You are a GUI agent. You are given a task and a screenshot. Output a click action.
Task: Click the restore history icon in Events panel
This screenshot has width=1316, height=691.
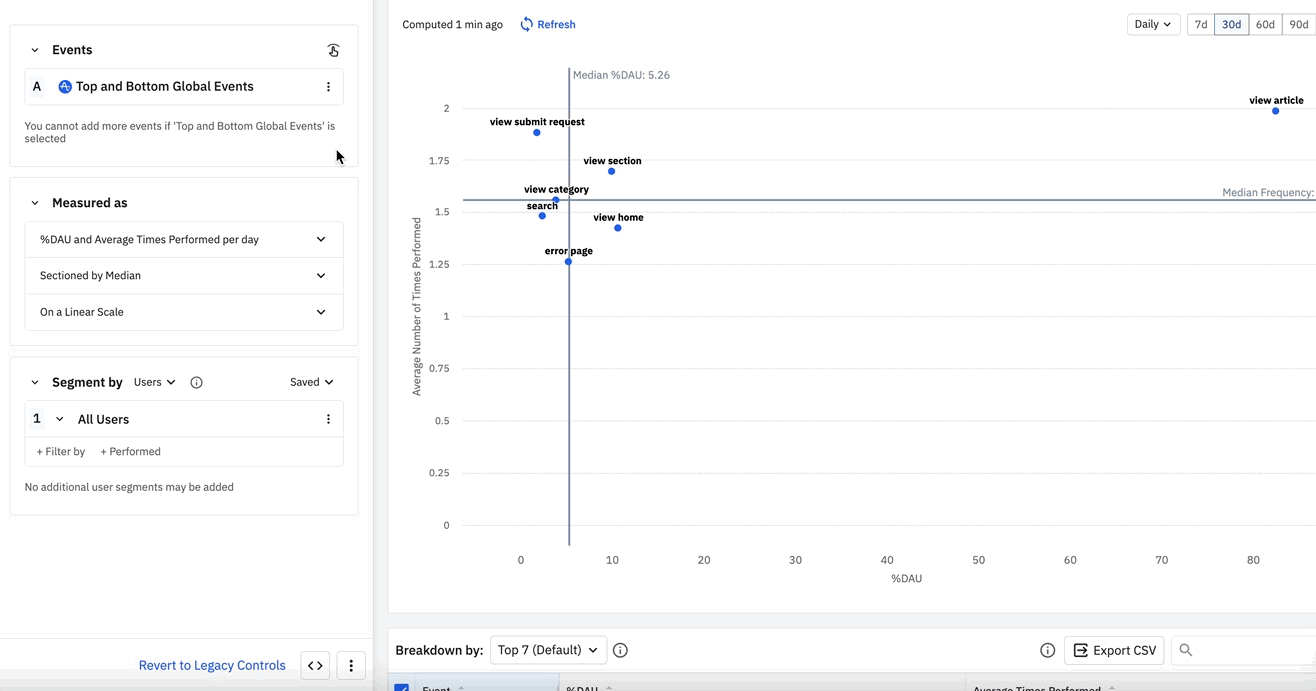(333, 49)
